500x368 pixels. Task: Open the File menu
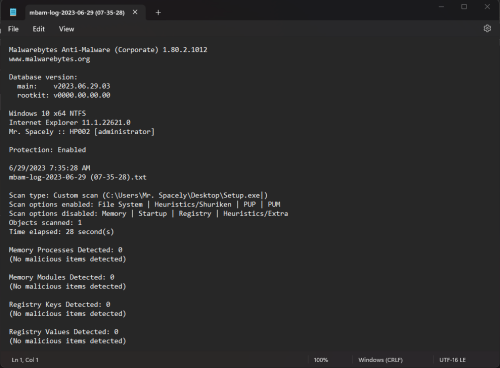click(13, 29)
